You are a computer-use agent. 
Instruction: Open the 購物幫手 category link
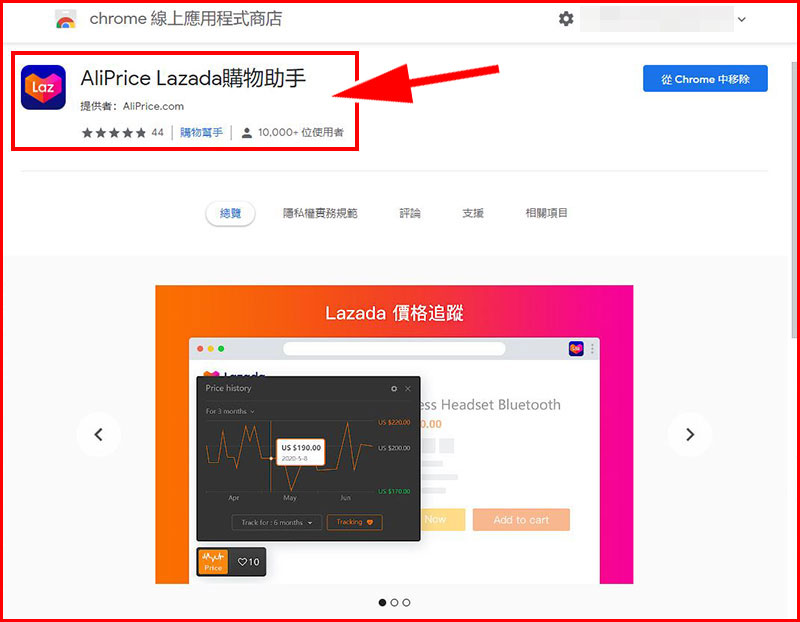coord(202,133)
